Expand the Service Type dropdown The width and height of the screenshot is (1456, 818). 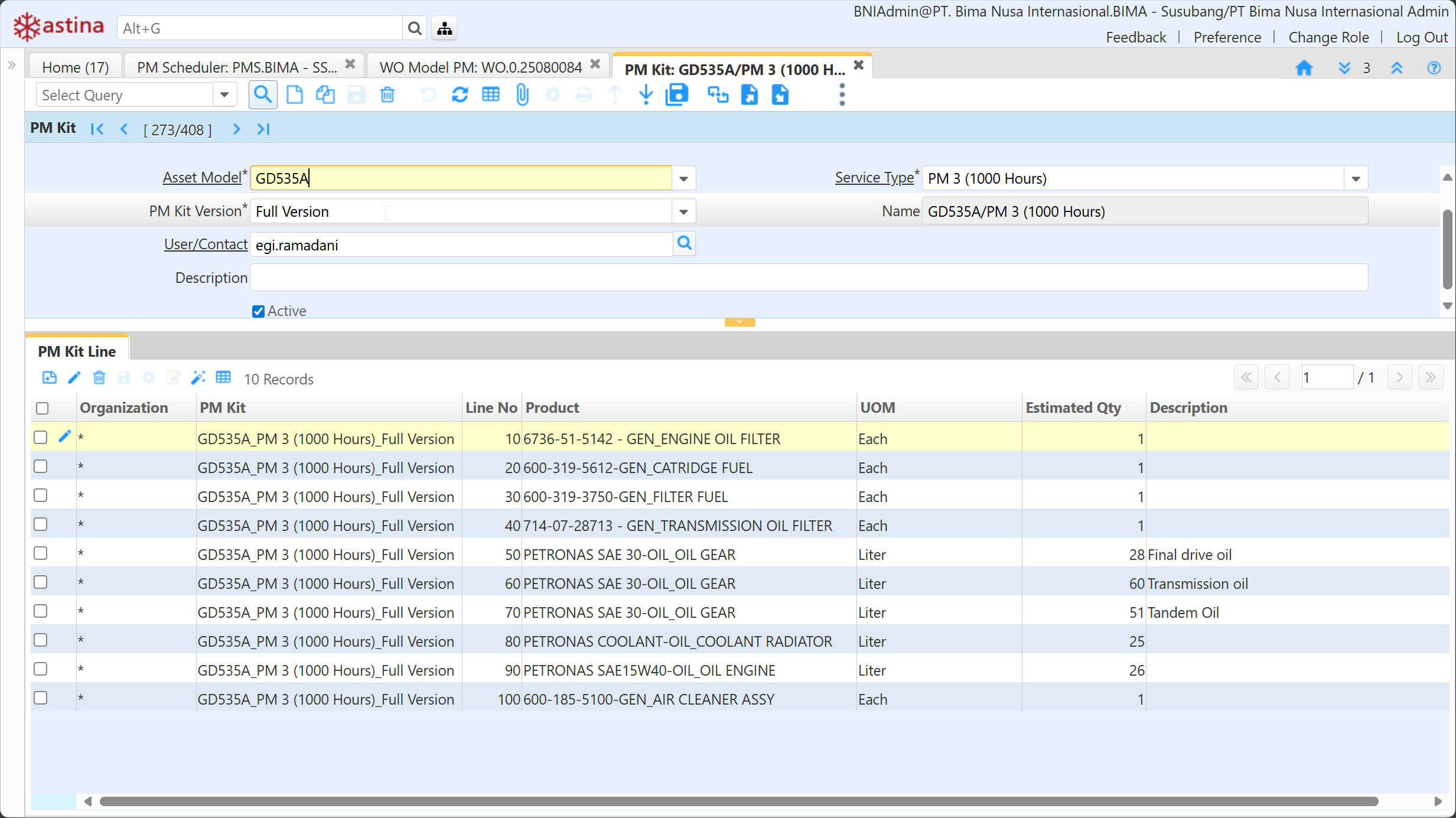(x=1356, y=178)
